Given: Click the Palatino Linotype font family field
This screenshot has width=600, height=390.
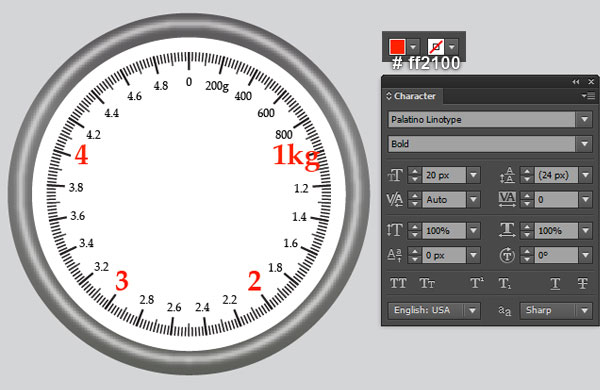Looking at the screenshot, I should 482,120.
